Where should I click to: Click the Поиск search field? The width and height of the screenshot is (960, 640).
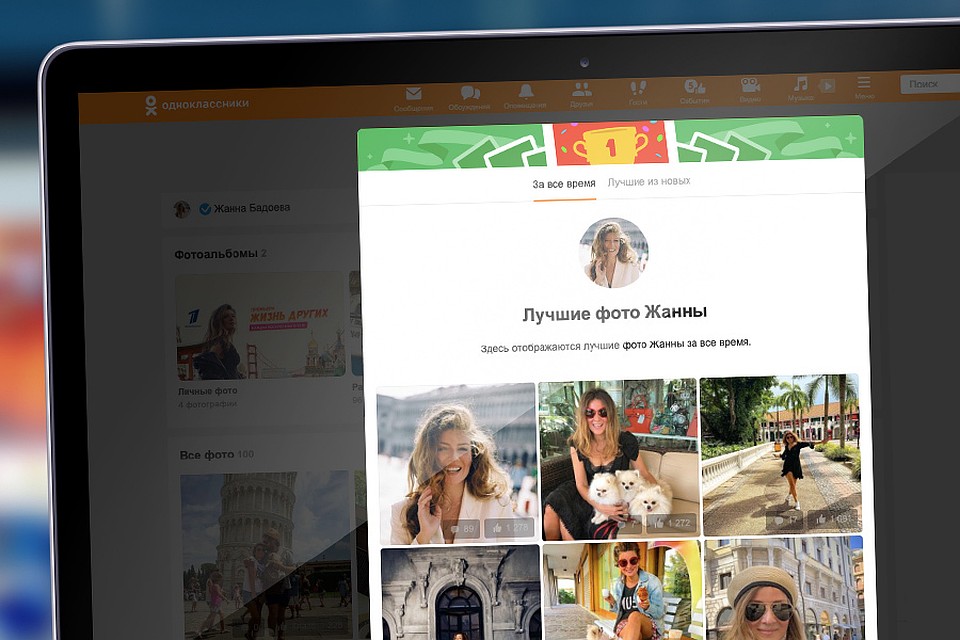(930, 84)
